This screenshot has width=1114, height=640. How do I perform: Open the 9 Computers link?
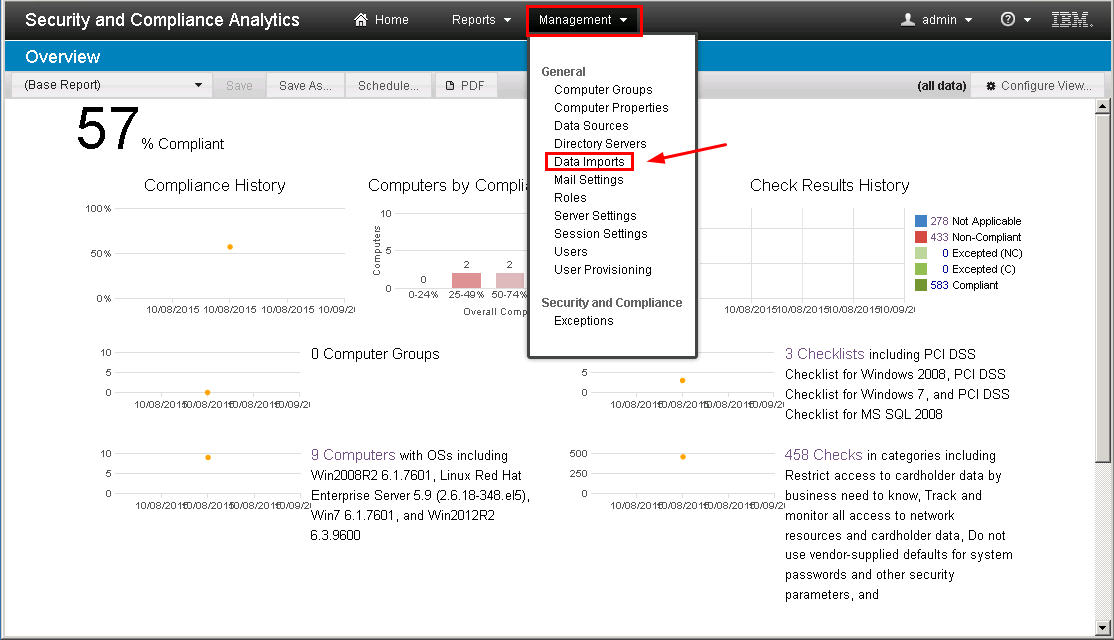pos(352,455)
